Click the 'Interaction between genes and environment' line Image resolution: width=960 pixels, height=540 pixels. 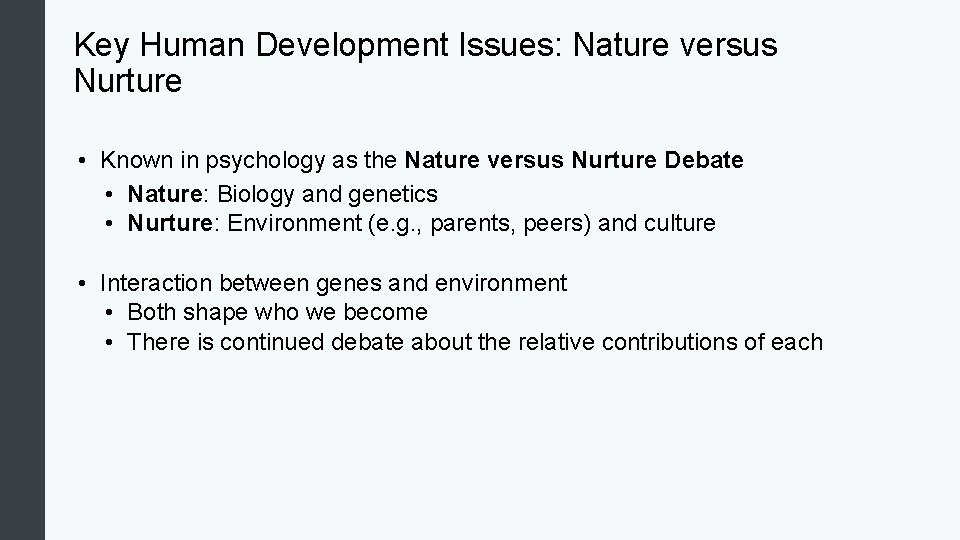(x=333, y=284)
